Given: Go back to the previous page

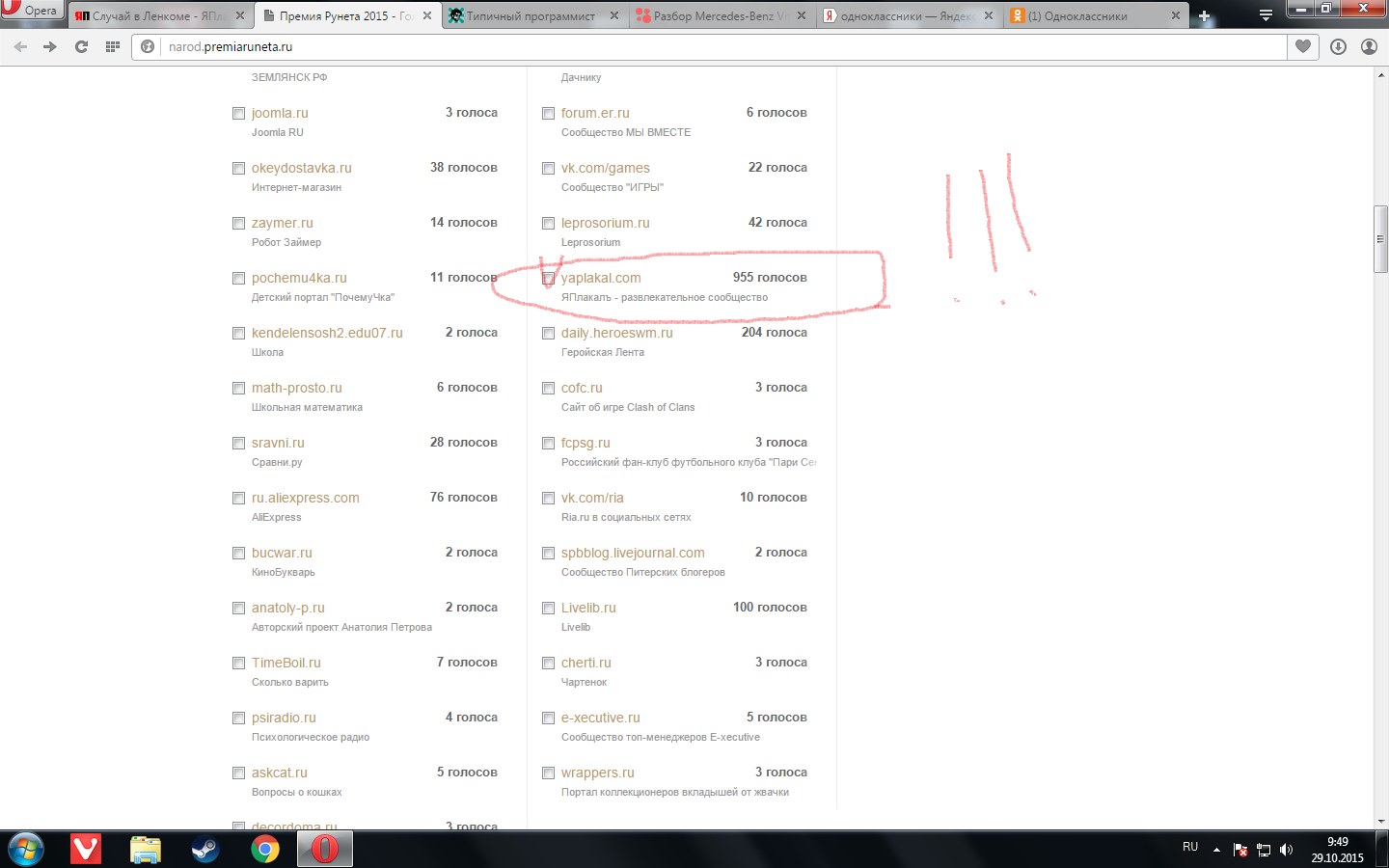Looking at the screenshot, I should point(20,46).
